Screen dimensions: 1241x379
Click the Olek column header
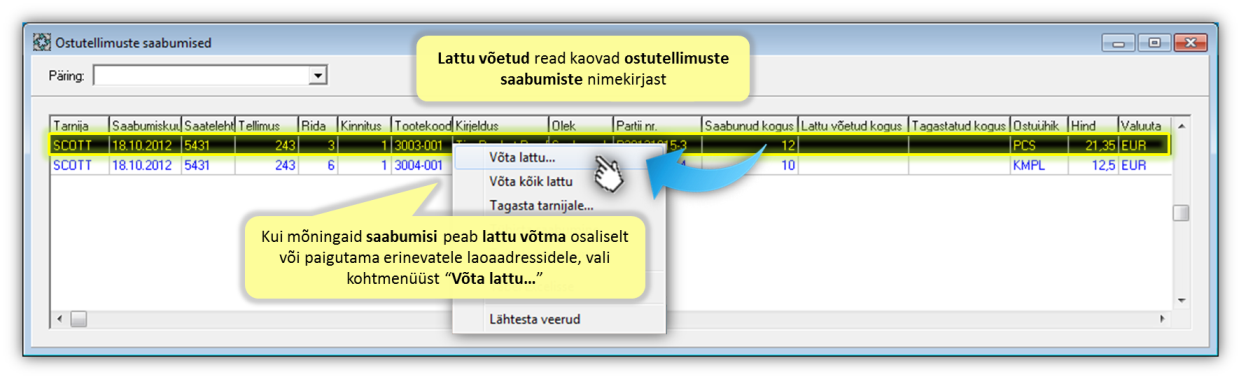(x=580, y=126)
